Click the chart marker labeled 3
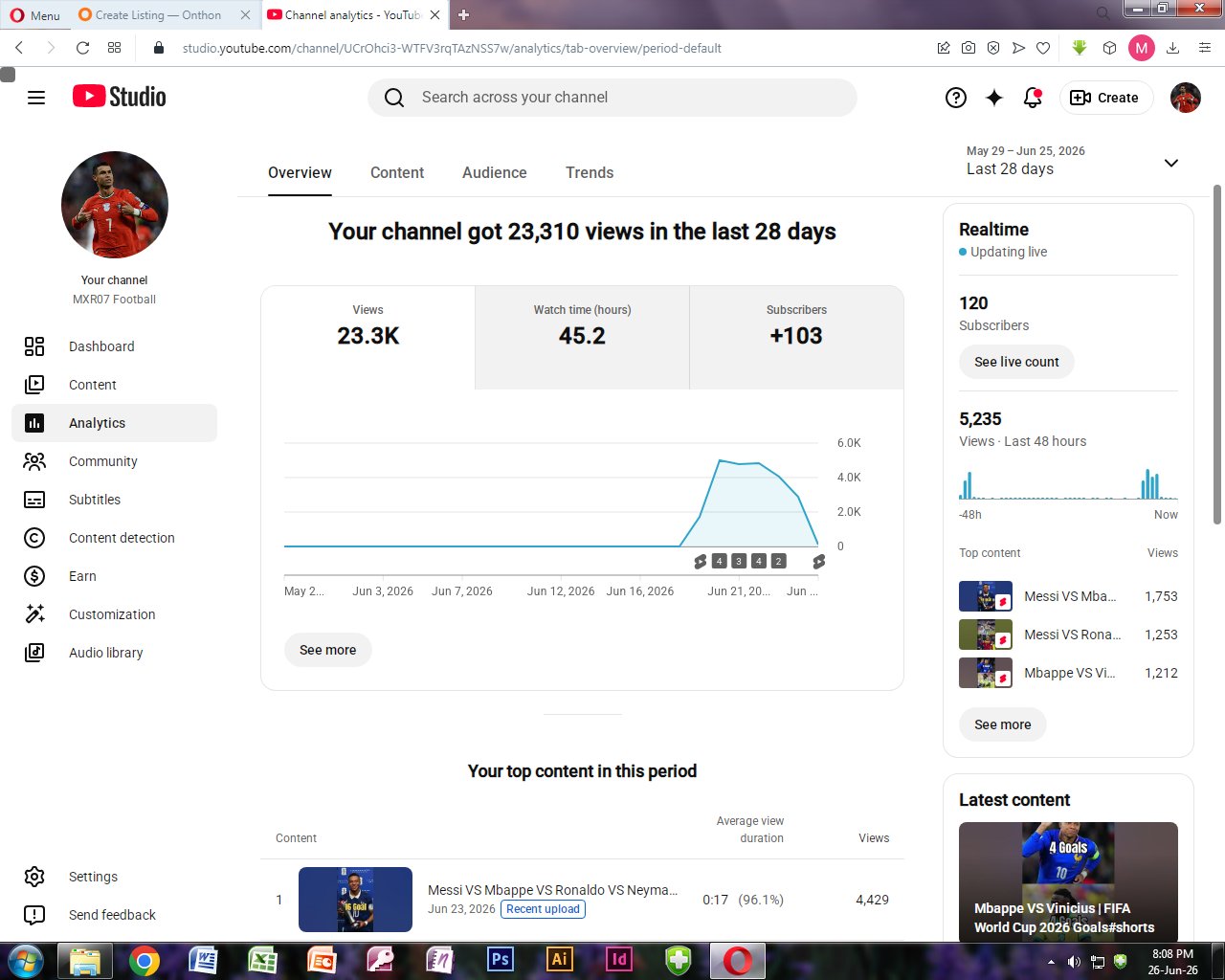The width and height of the screenshot is (1225, 980). coord(739,561)
